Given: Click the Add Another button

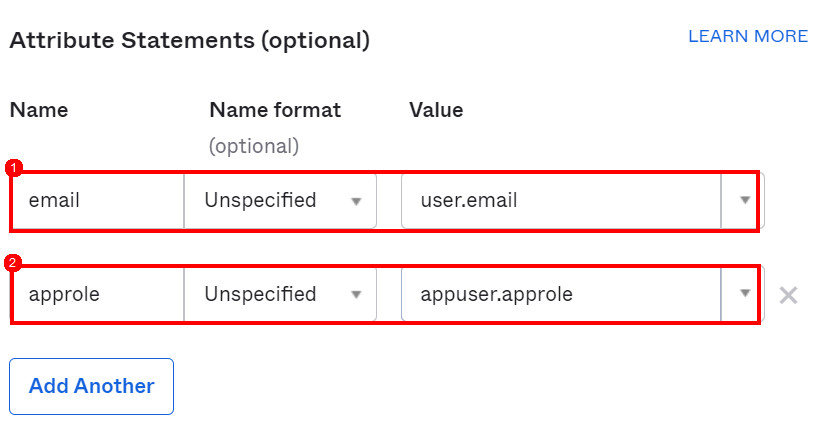Looking at the screenshot, I should 91,386.
